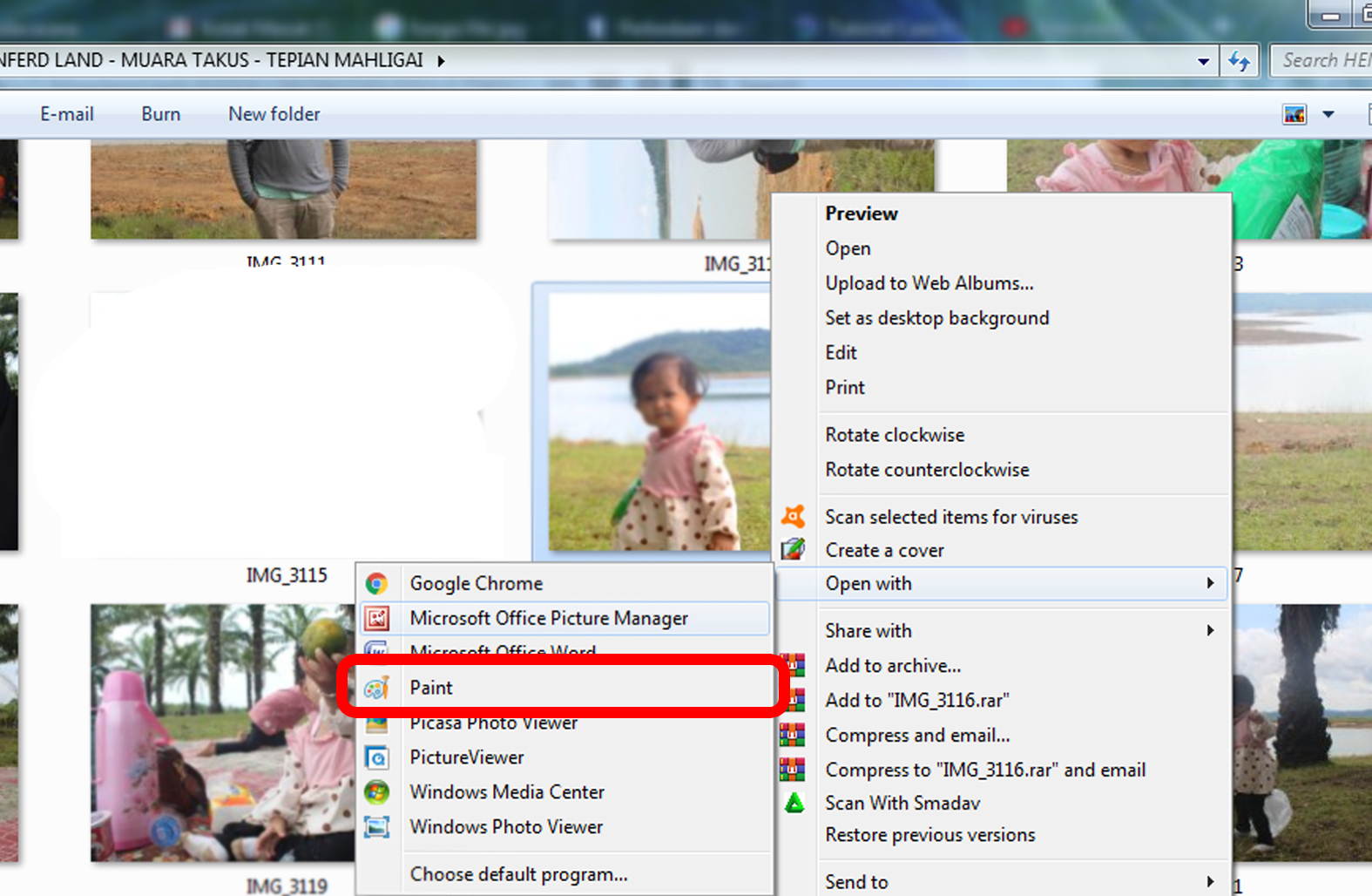This screenshot has width=1372, height=896.
Task: Click the WinRAR icon beside Compress and email
Action: [x=793, y=735]
